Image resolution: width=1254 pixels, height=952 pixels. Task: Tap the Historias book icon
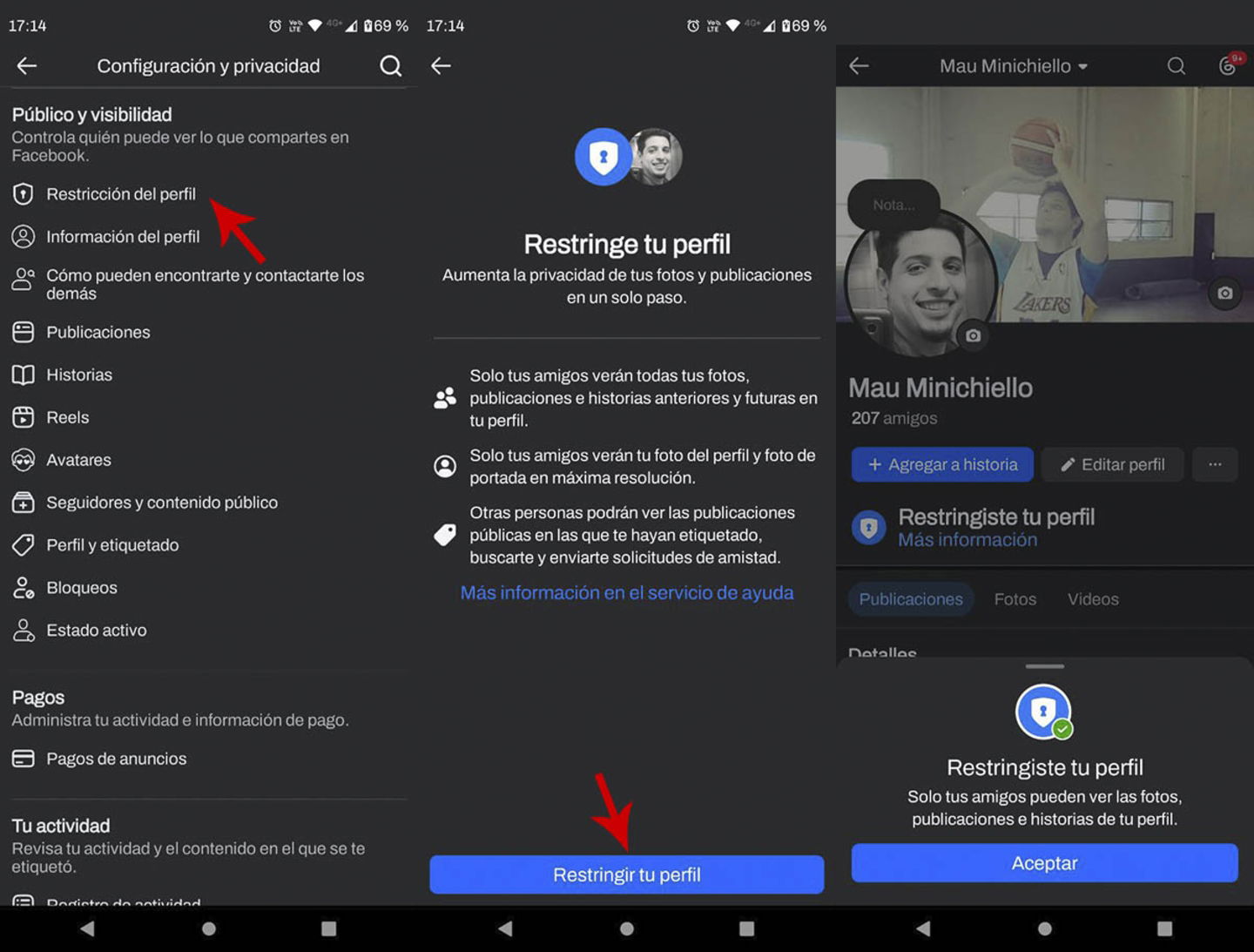click(x=24, y=375)
